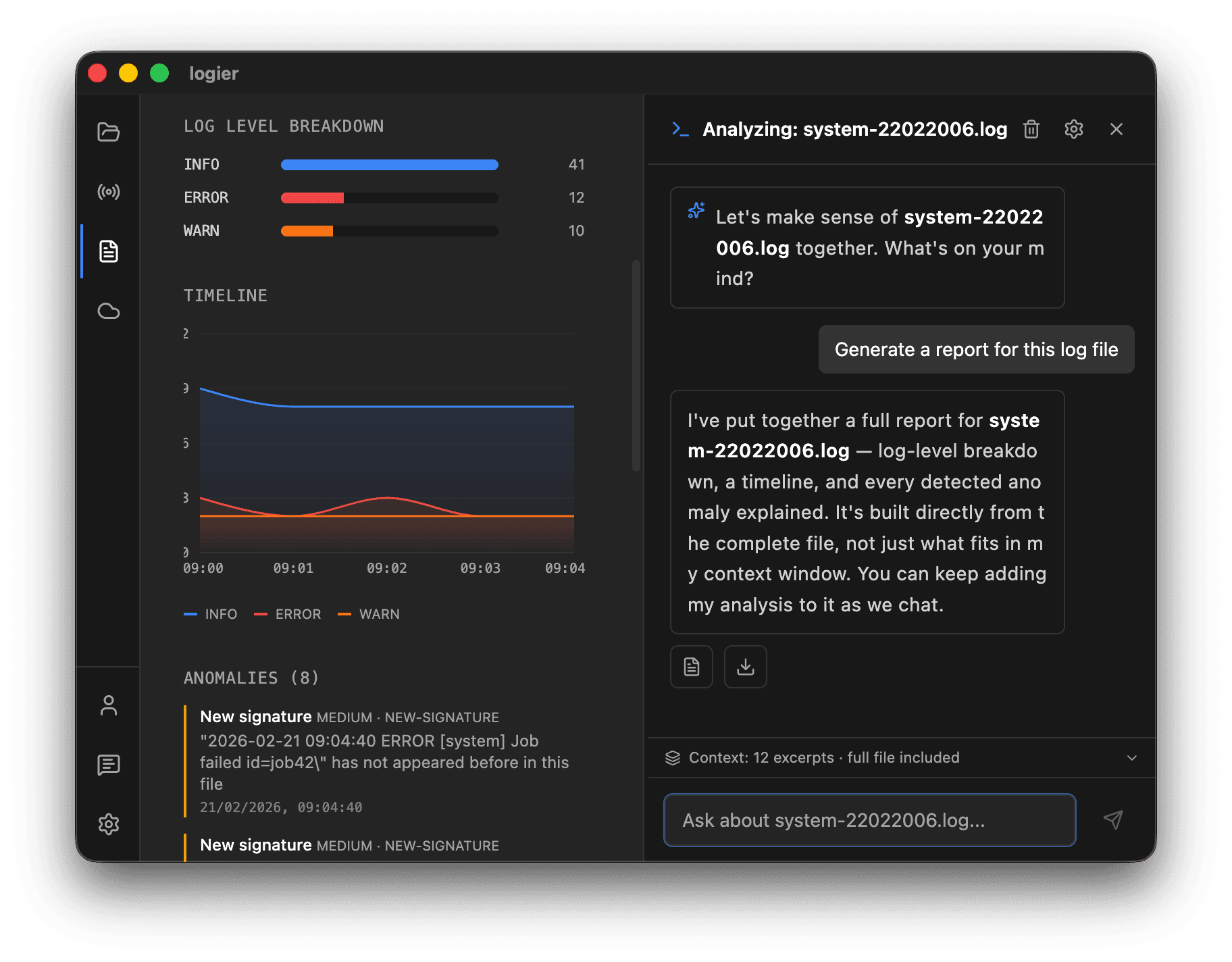Click the ERROR level progress bar
The image size is (1232, 962).
[x=389, y=198]
